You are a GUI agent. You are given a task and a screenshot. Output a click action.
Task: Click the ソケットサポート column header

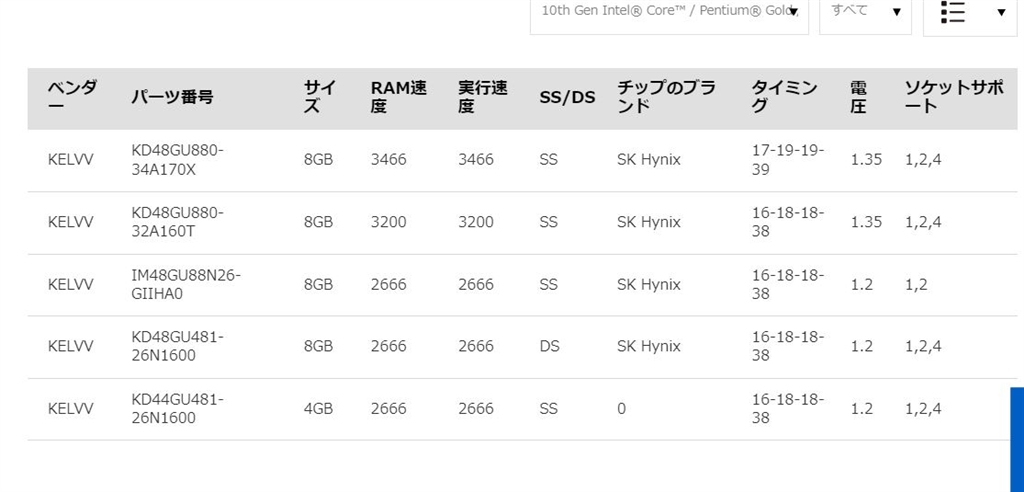click(954, 97)
